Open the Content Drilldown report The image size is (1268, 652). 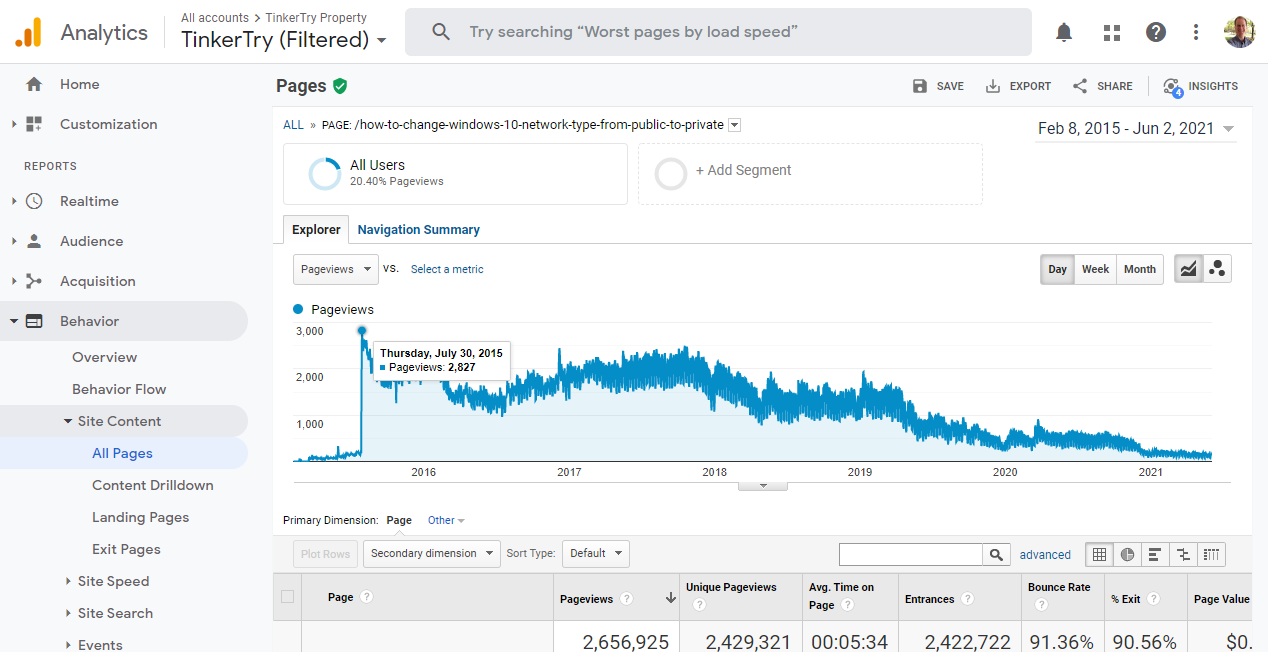153,485
